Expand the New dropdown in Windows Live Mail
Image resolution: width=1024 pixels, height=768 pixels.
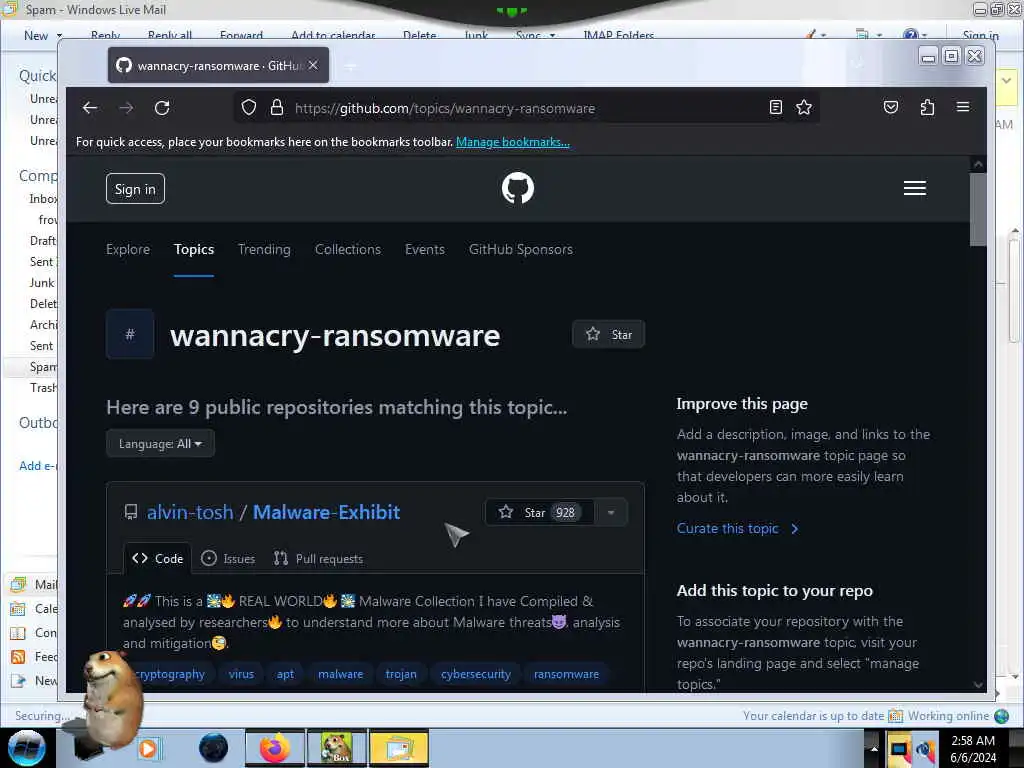click(x=59, y=35)
